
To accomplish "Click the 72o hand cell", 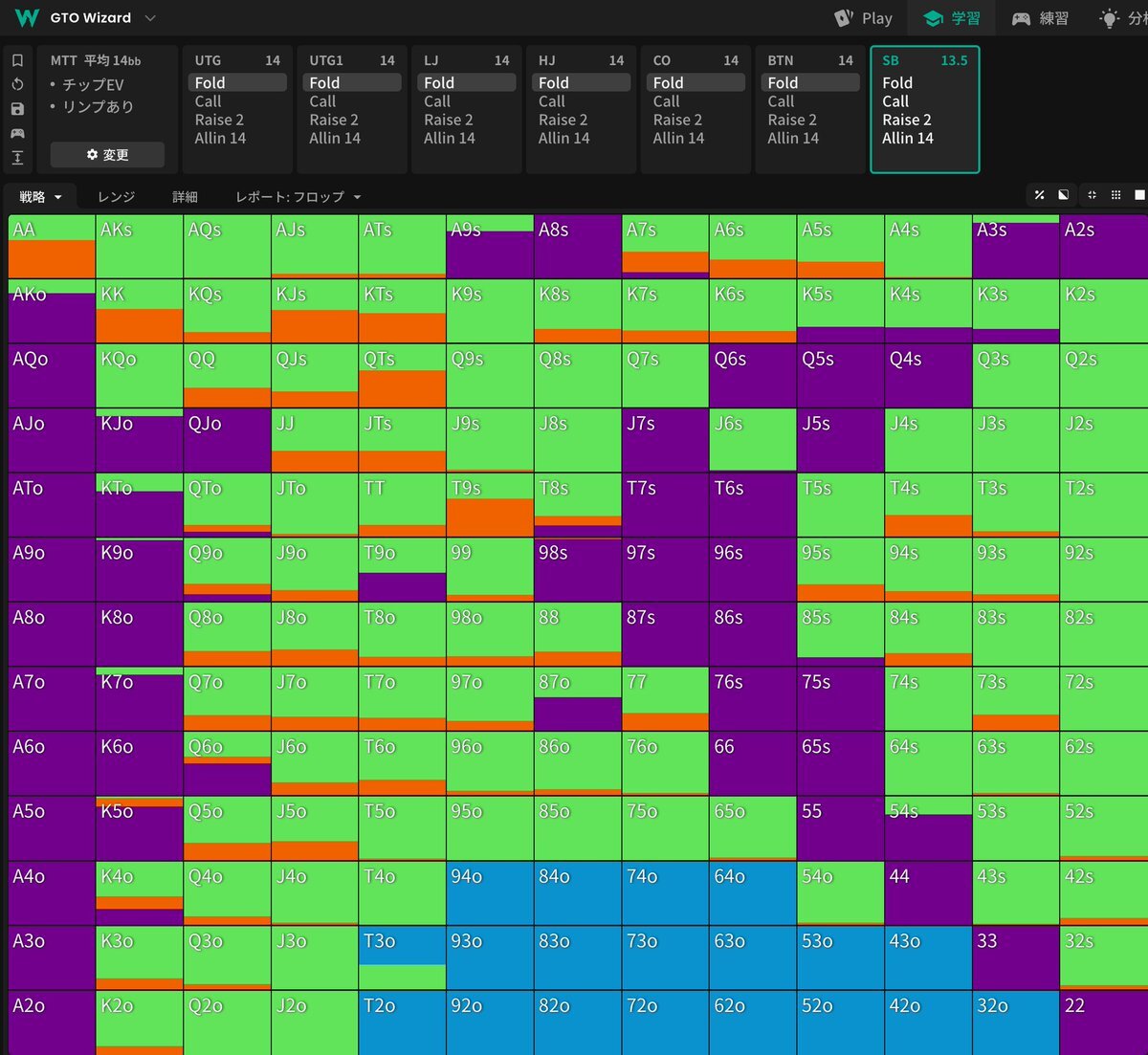I will pyautogui.click(x=665, y=1022).
